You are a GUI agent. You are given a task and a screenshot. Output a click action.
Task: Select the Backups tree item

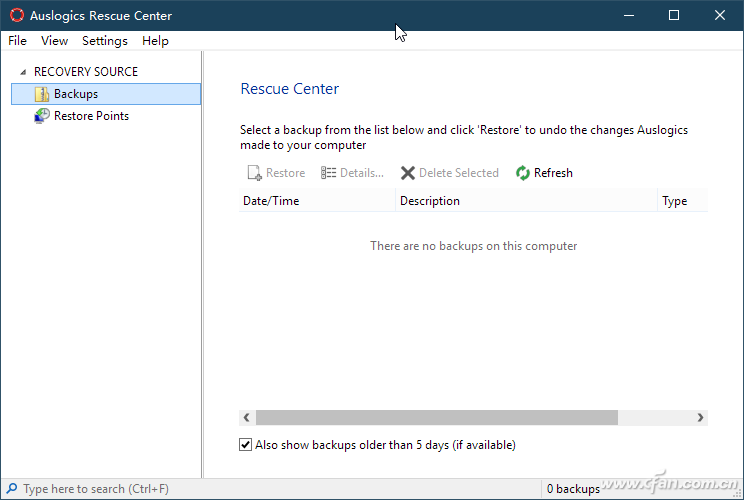pos(106,94)
